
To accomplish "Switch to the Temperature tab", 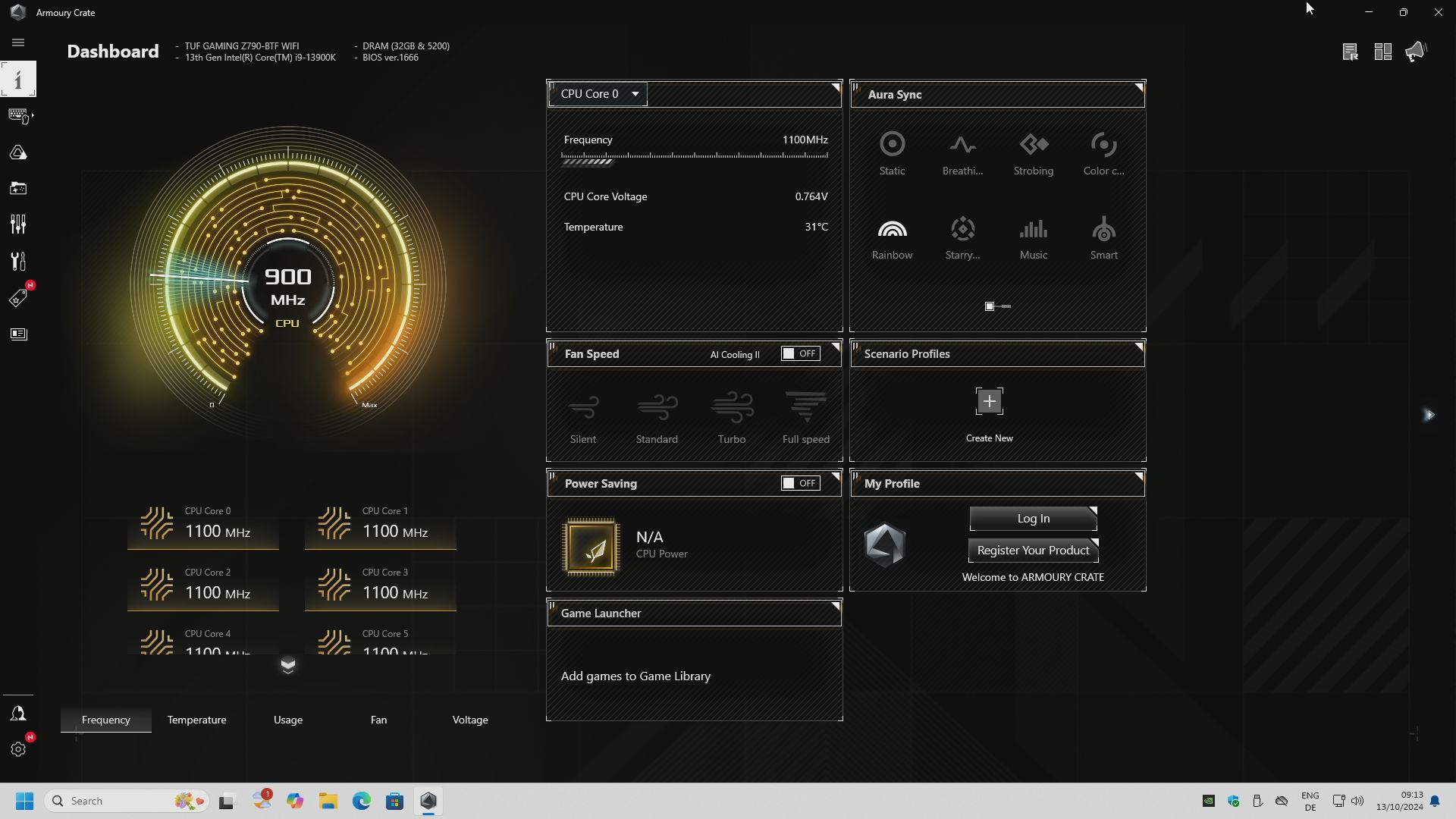I will [x=196, y=720].
